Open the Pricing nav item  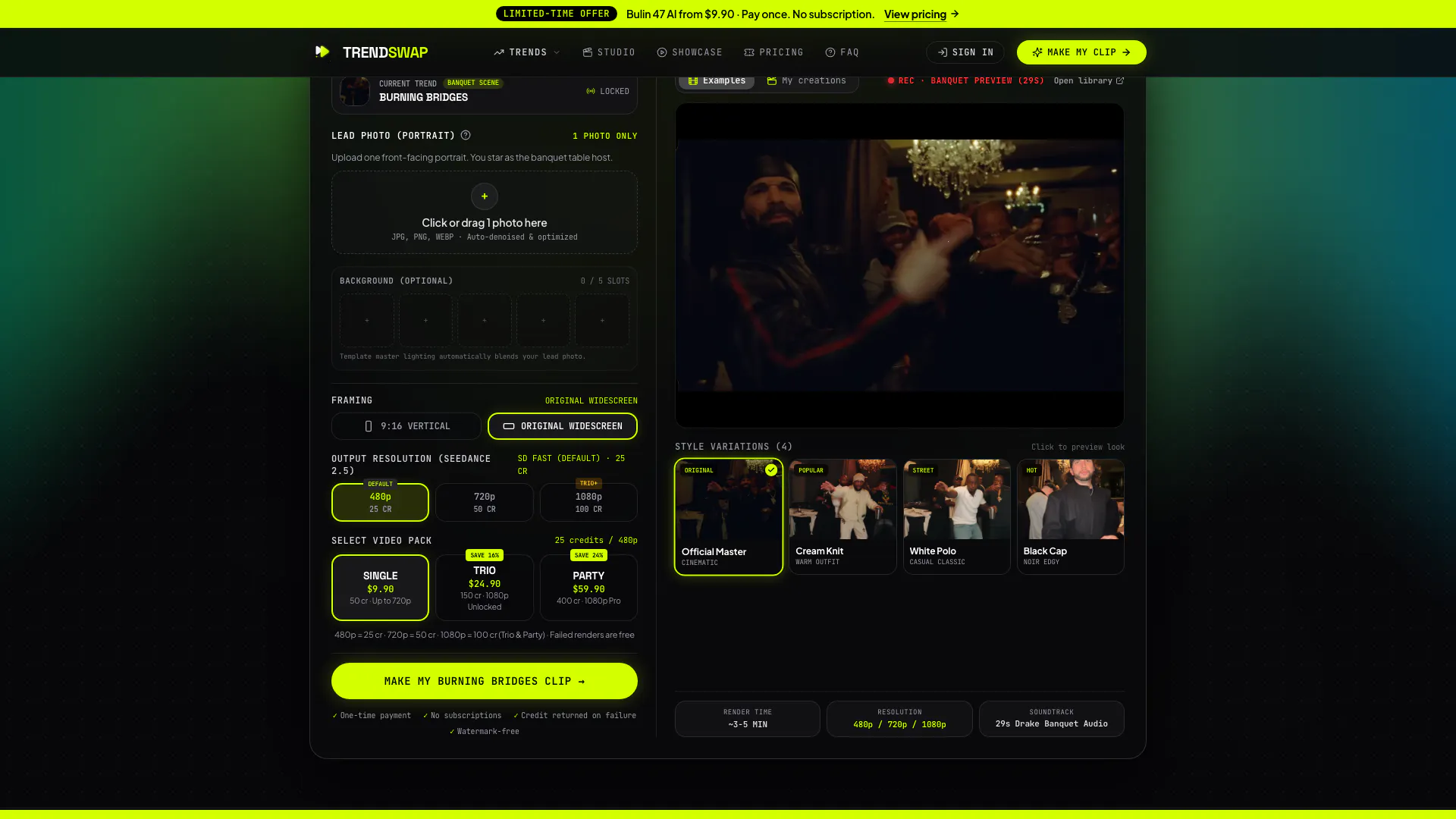[774, 52]
